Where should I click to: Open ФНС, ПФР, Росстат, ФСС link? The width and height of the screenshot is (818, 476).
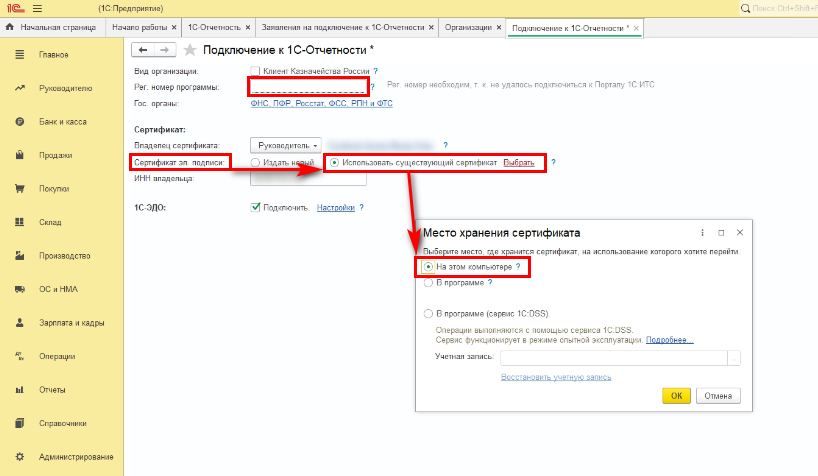tap(321, 103)
